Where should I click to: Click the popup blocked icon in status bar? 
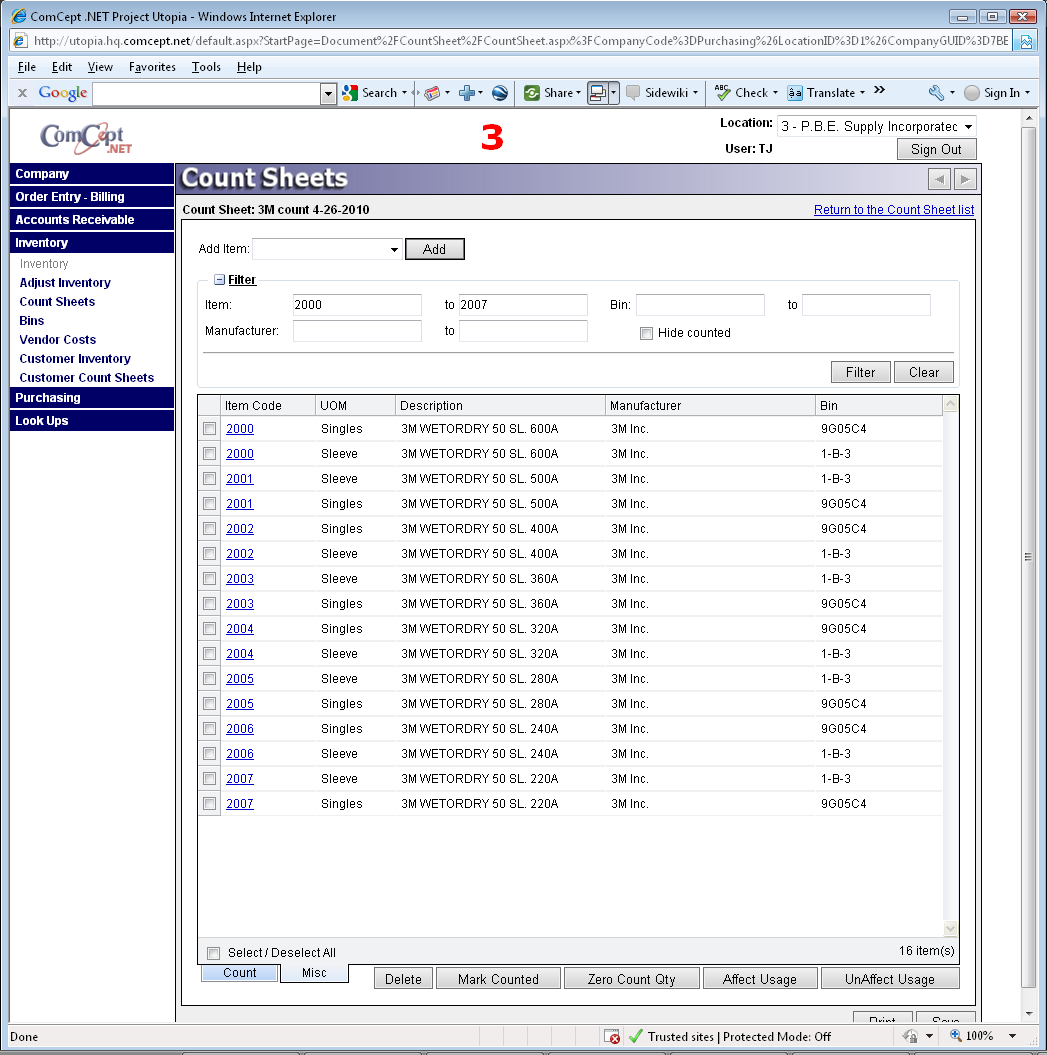pyautogui.click(x=613, y=1037)
